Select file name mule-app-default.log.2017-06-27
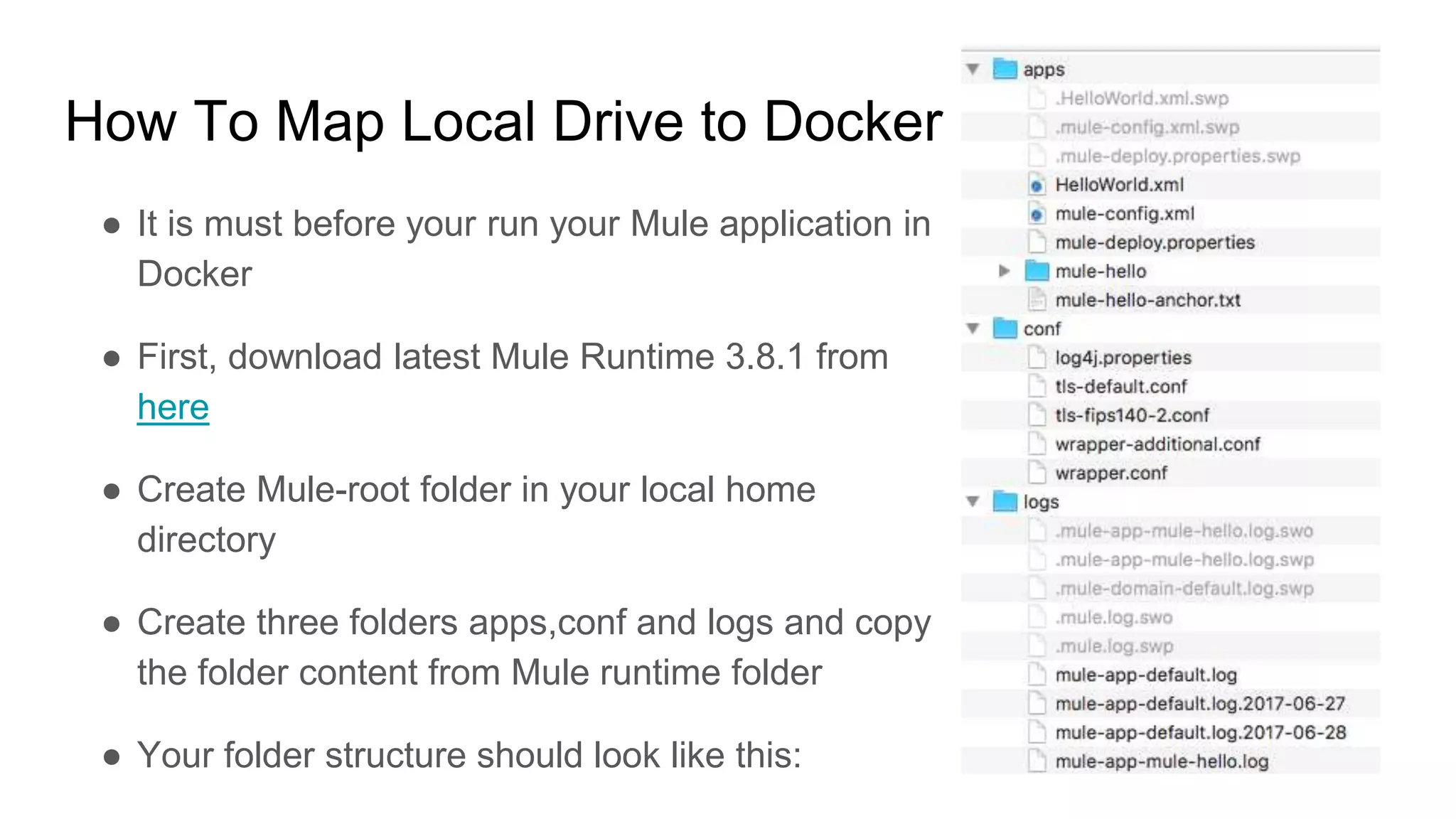 1200,703
